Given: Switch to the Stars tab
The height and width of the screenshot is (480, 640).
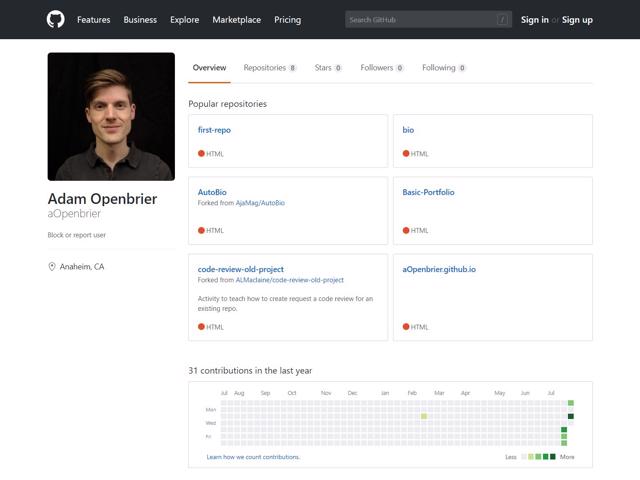Looking at the screenshot, I should (328, 68).
